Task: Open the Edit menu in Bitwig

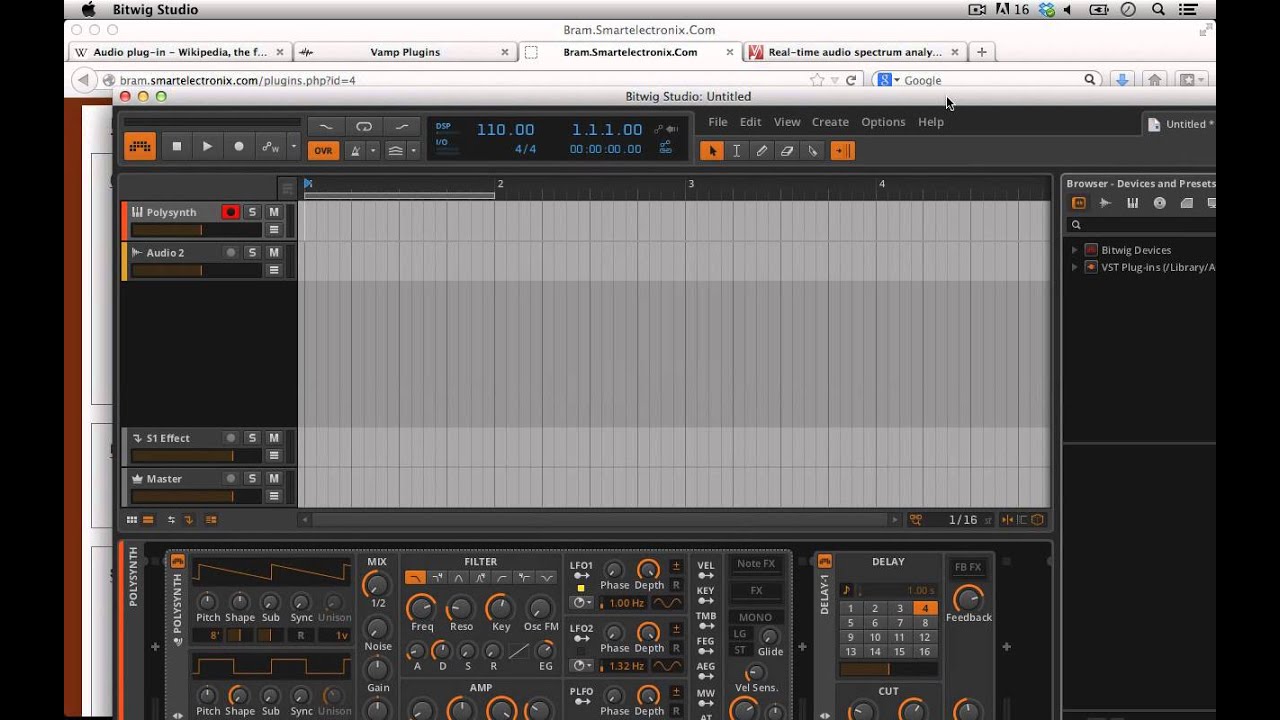Action: pos(750,122)
